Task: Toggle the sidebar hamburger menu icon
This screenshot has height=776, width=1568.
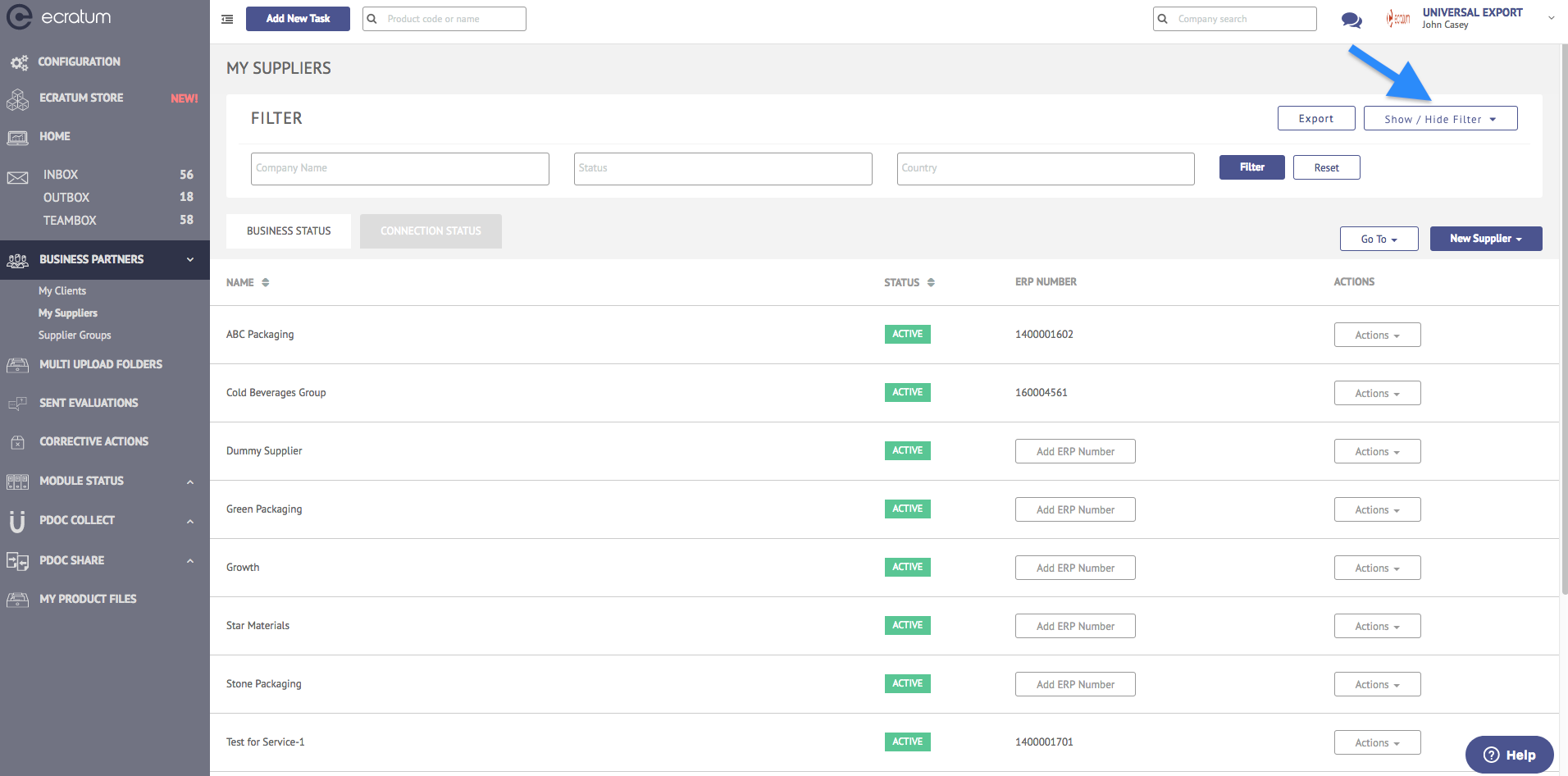Action: pyautogui.click(x=227, y=19)
